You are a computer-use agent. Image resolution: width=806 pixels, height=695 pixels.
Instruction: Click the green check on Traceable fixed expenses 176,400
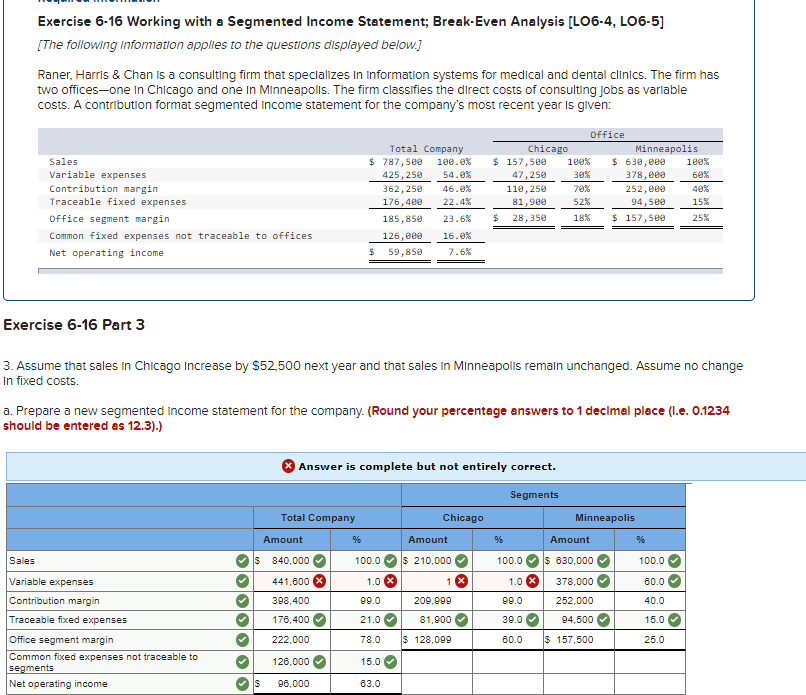(318, 618)
